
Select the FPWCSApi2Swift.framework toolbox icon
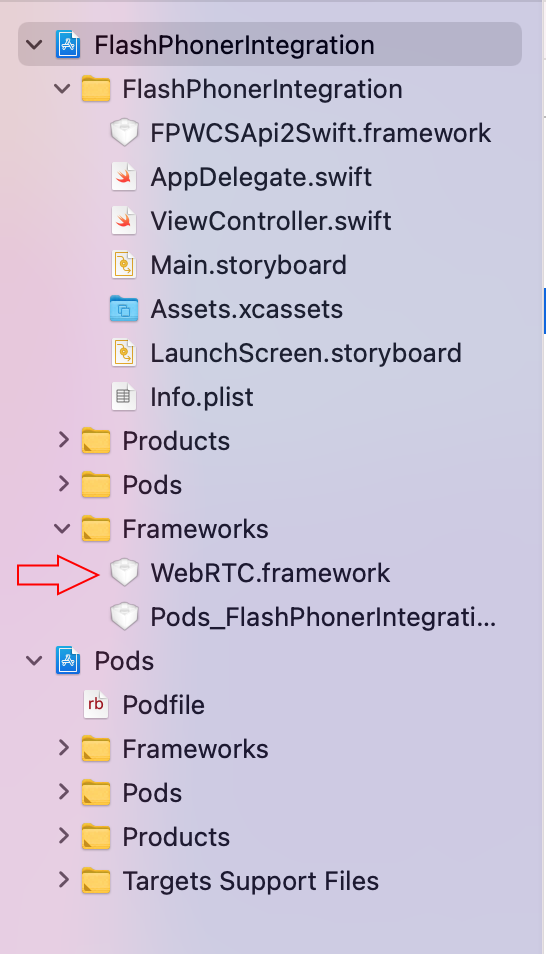pyautogui.click(x=124, y=133)
